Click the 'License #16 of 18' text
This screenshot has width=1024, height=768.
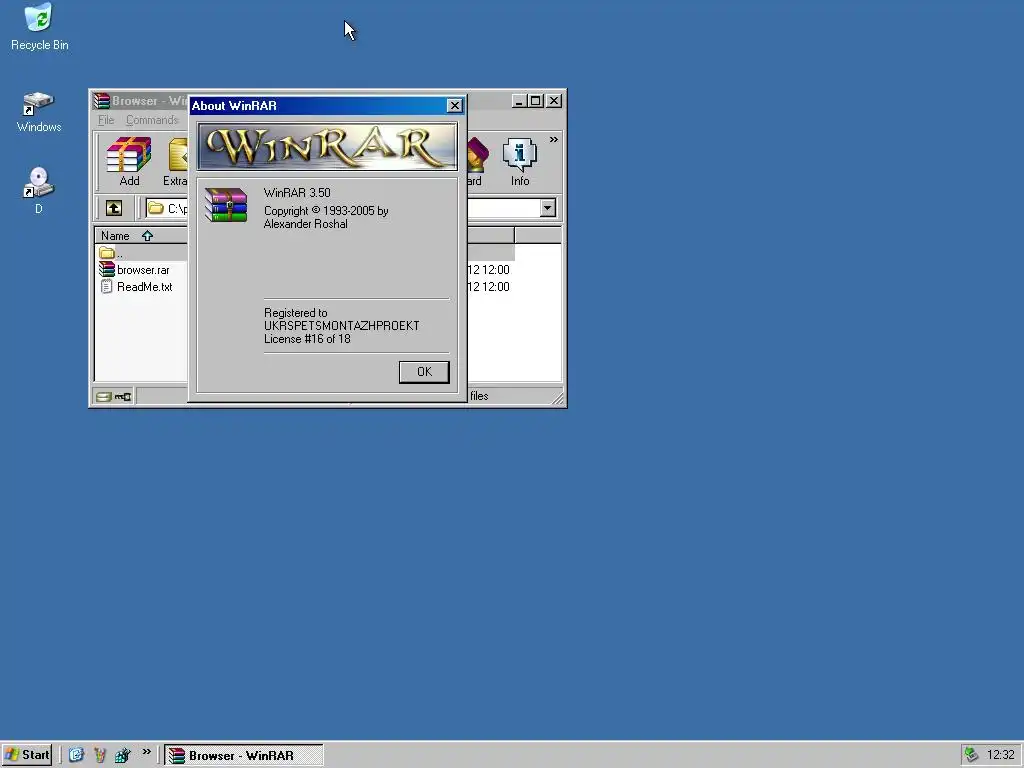point(307,338)
